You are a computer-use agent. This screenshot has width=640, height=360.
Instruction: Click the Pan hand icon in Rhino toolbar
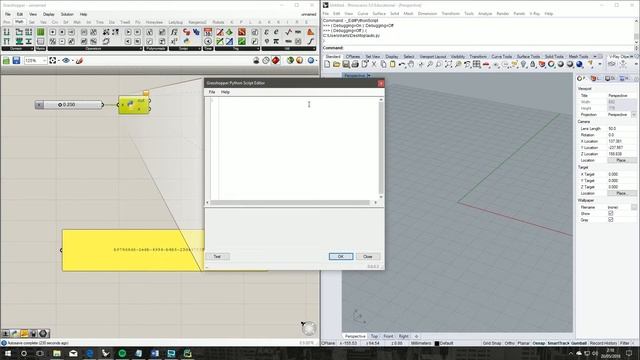[x=411, y=64]
